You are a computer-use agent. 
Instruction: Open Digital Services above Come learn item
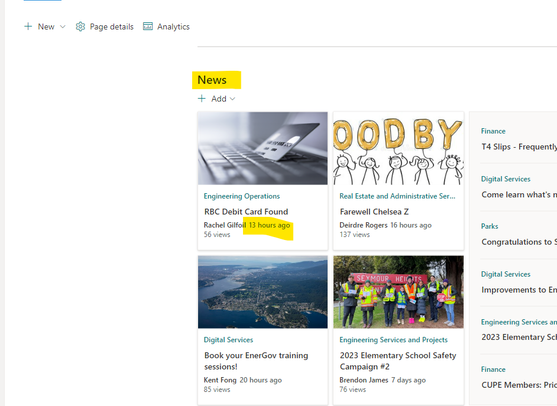coord(505,179)
